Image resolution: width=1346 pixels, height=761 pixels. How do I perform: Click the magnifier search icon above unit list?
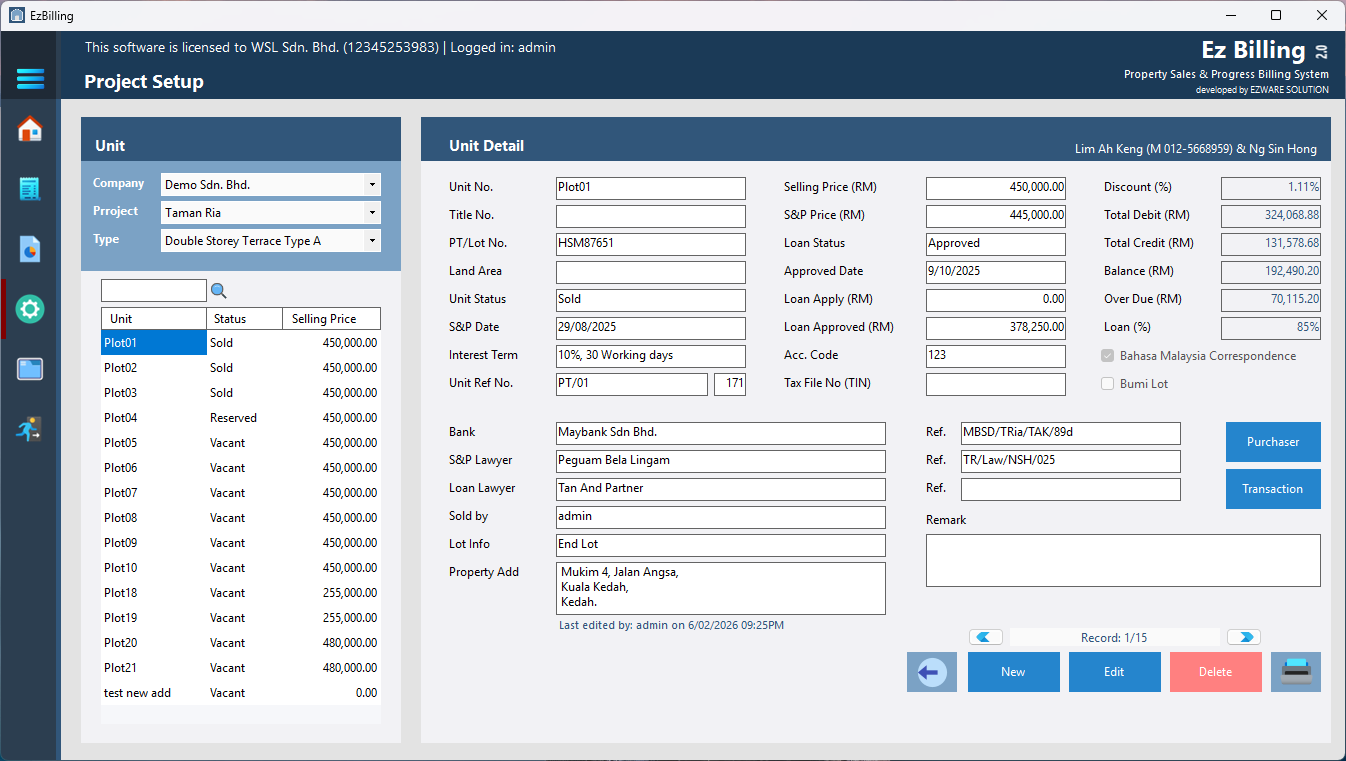pyautogui.click(x=219, y=291)
